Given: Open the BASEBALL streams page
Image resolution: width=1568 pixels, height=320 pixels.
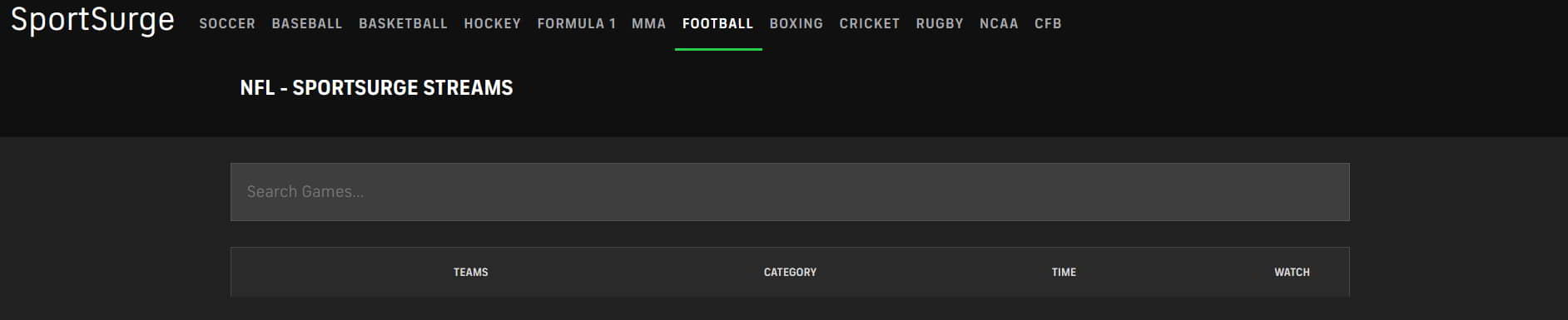Looking at the screenshot, I should (x=307, y=24).
